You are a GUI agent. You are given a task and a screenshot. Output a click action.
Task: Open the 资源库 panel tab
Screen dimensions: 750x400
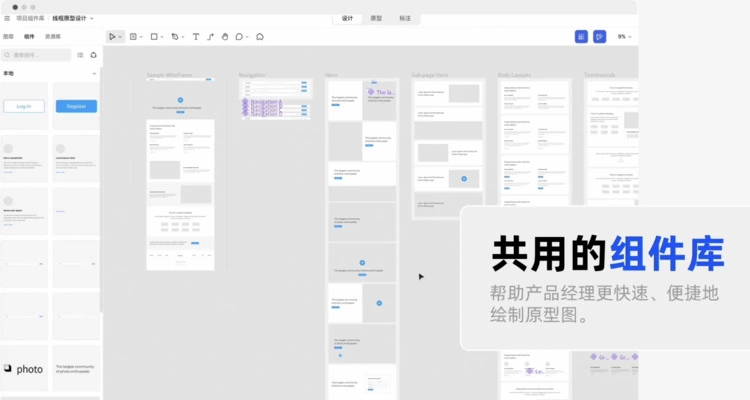click(51, 37)
